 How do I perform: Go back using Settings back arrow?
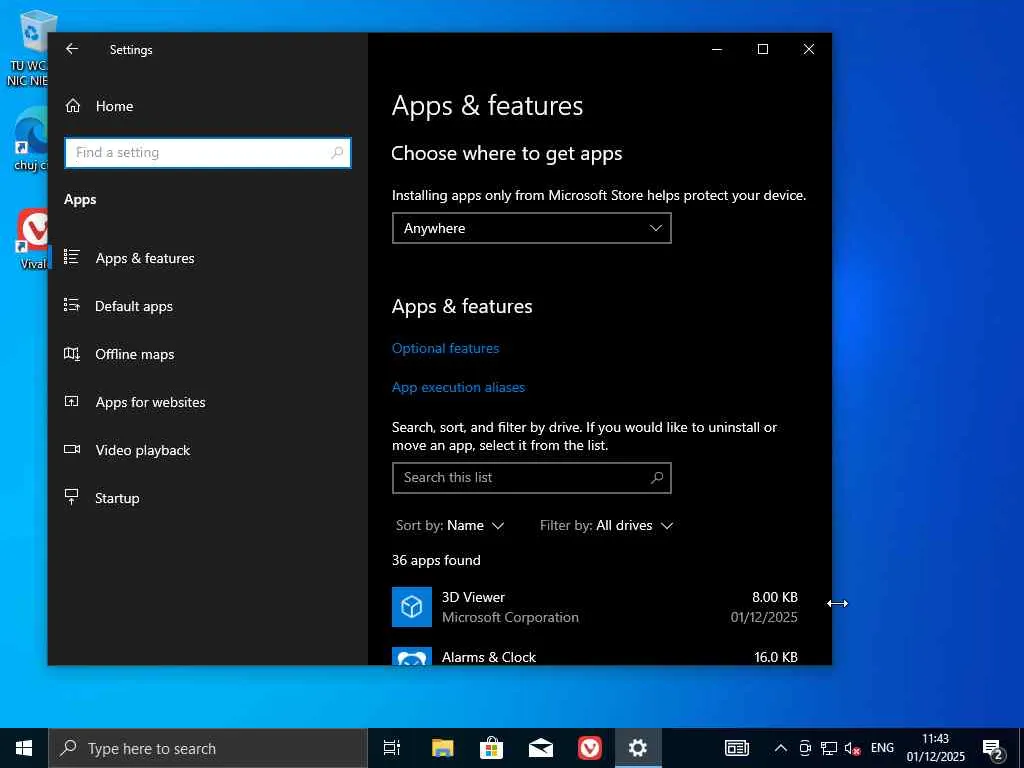click(x=72, y=49)
